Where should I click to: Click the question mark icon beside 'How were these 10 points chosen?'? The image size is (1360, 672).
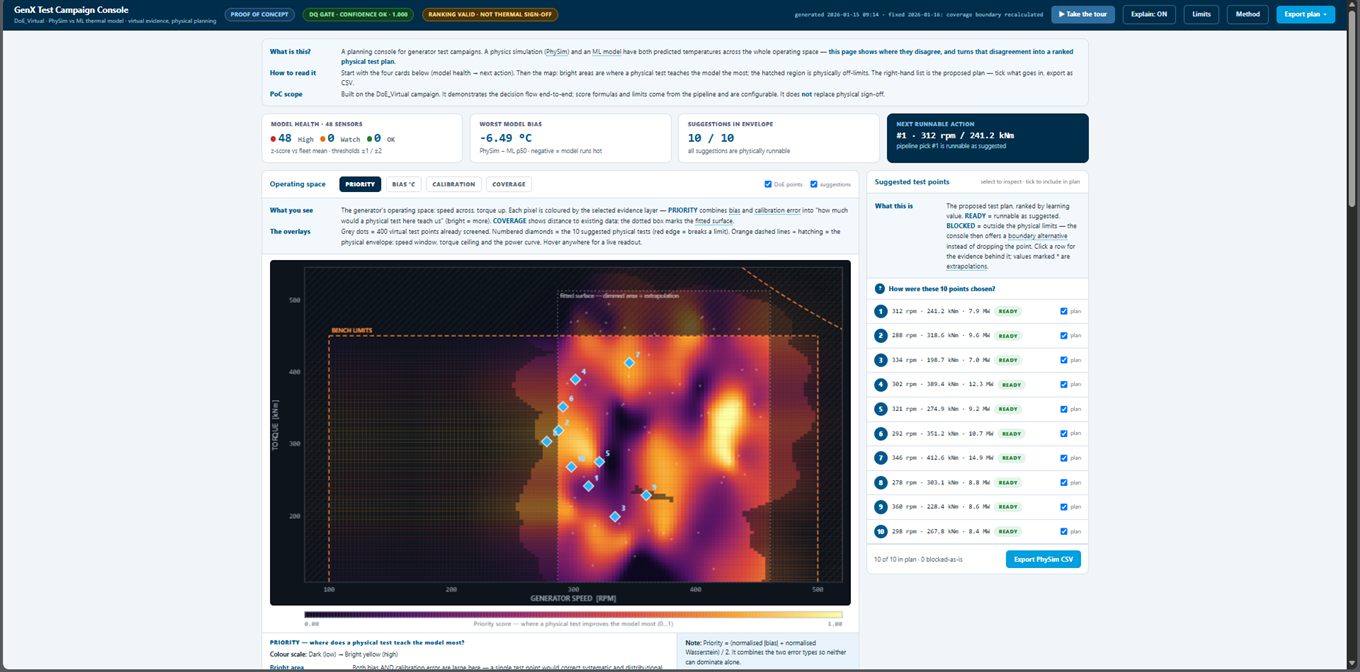[880, 288]
